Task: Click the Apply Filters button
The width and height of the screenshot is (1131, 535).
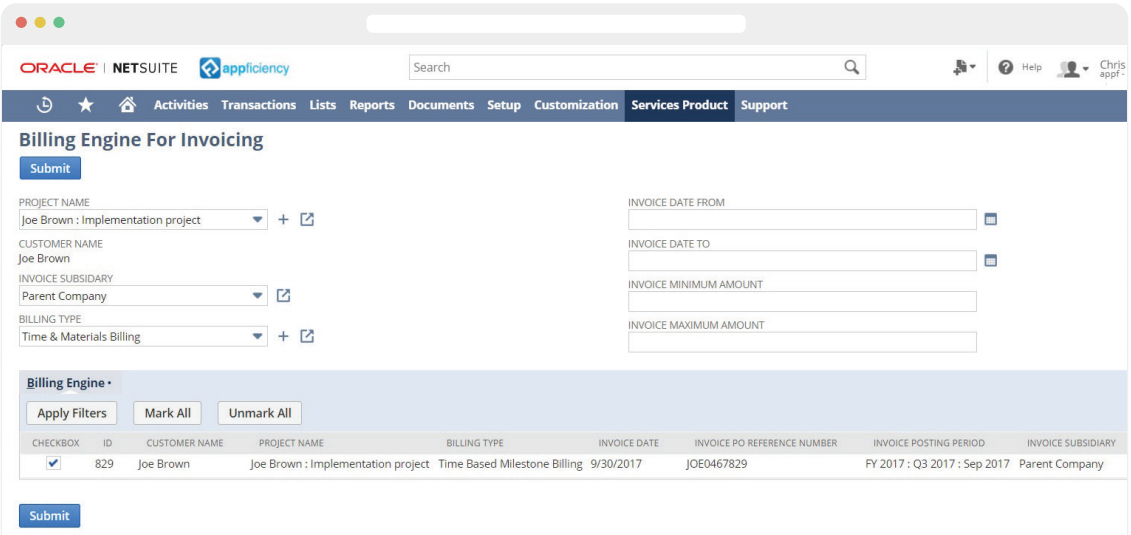Action: coord(72,413)
